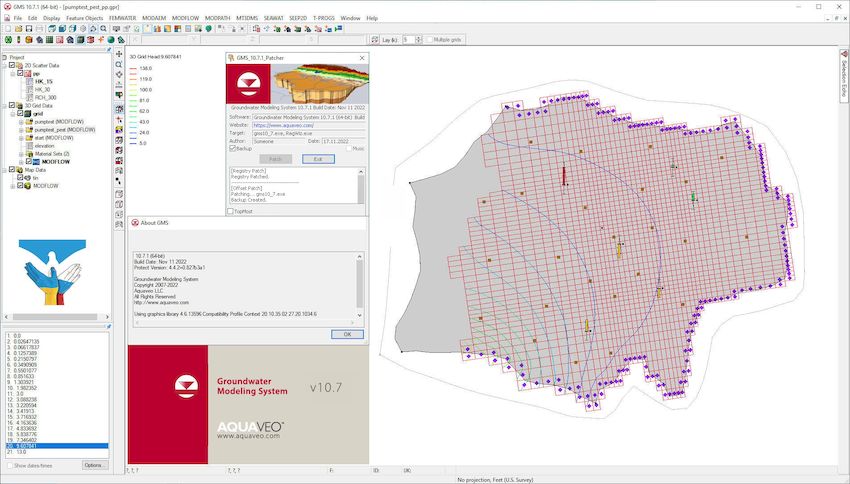Click the New project icon in toolbar
The image size is (850, 484).
pos(6,29)
